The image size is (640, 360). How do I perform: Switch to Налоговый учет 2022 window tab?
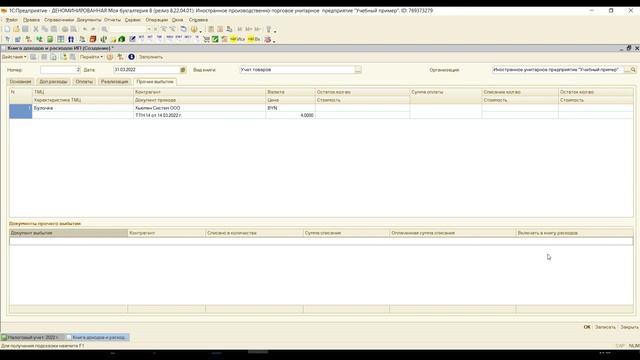(32, 337)
